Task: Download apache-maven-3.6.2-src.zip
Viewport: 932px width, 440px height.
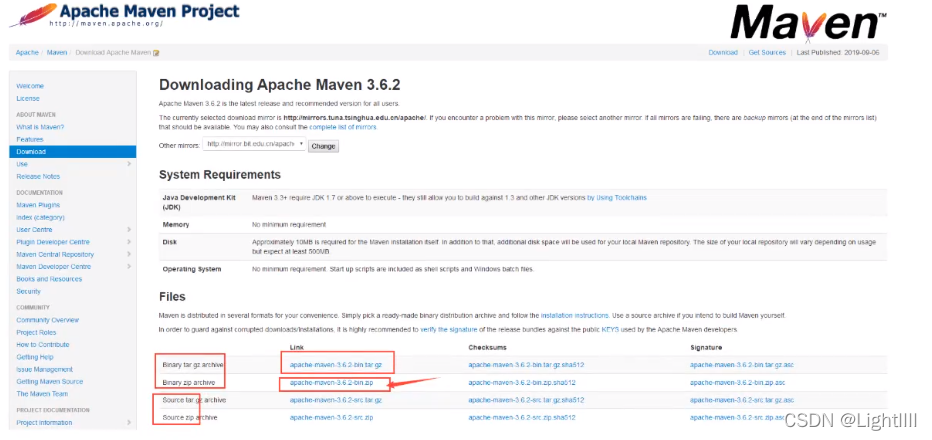Action: click(x=331, y=418)
